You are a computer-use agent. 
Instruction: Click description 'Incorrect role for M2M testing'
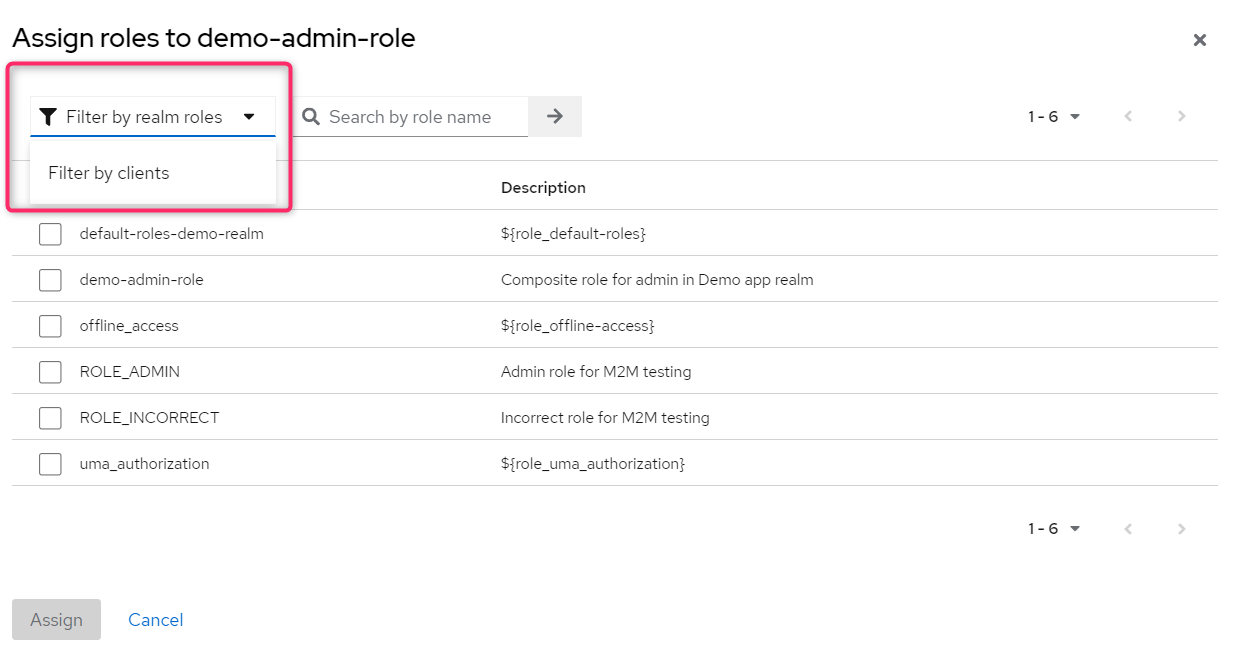point(605,418)
